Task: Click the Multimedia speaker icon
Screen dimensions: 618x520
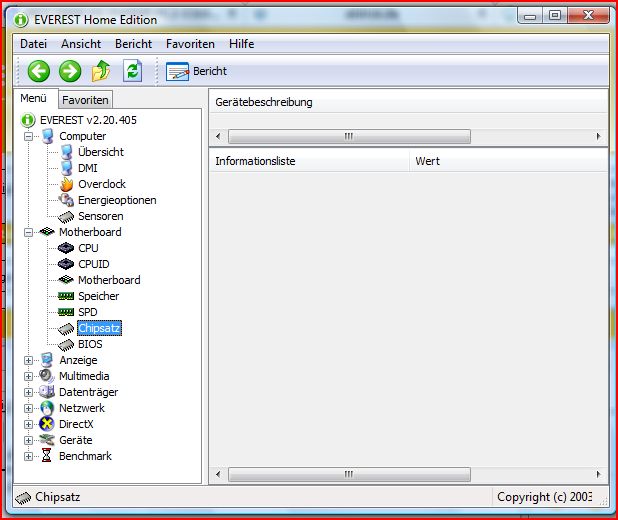Action: [x=47, y=376]
